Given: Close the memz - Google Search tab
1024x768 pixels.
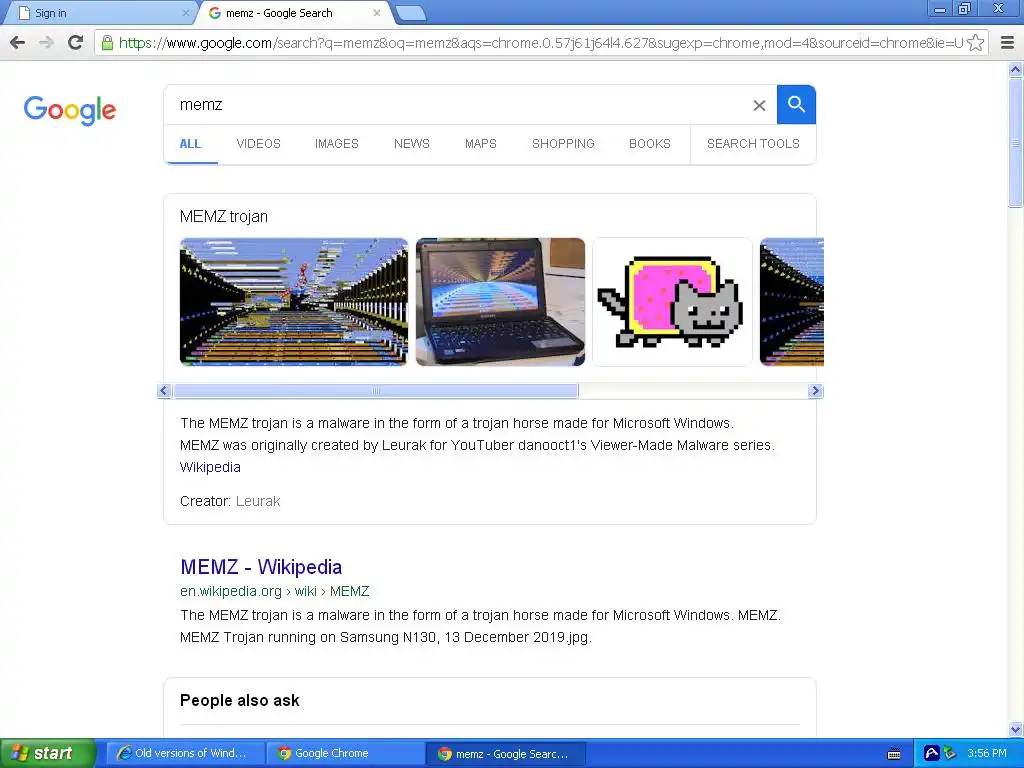Looking at the screenshot, I should [x=377, y=13].
